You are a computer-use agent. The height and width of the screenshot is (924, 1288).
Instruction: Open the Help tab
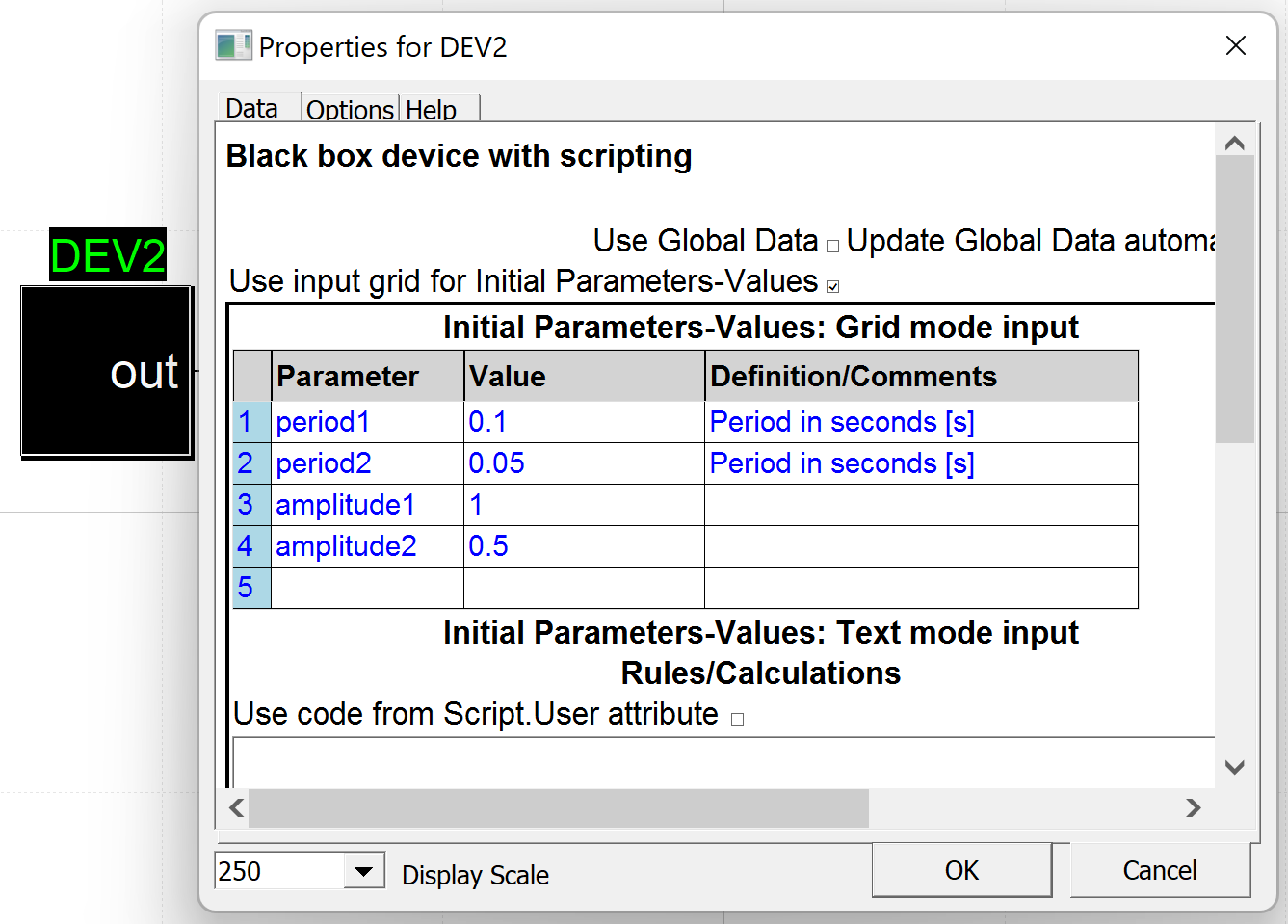(x=431, y=110)
